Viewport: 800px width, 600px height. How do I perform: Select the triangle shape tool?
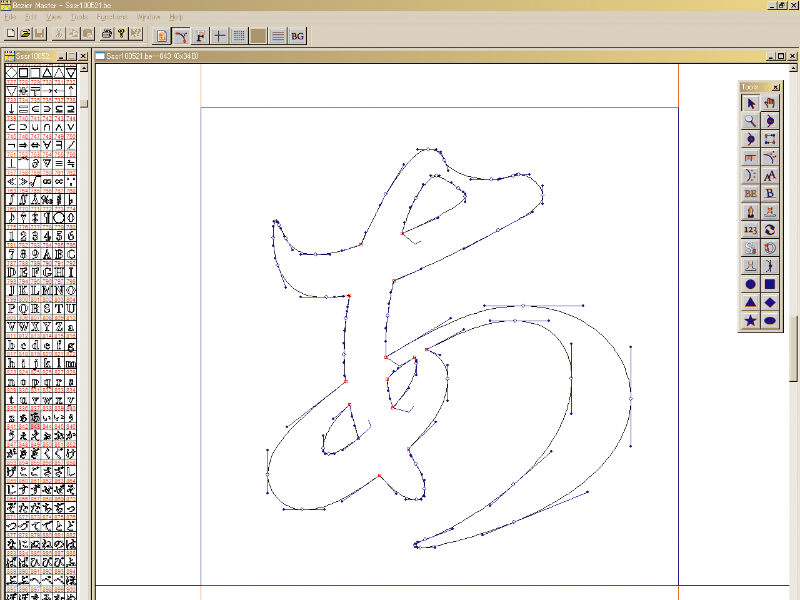[x=750, y=302]
